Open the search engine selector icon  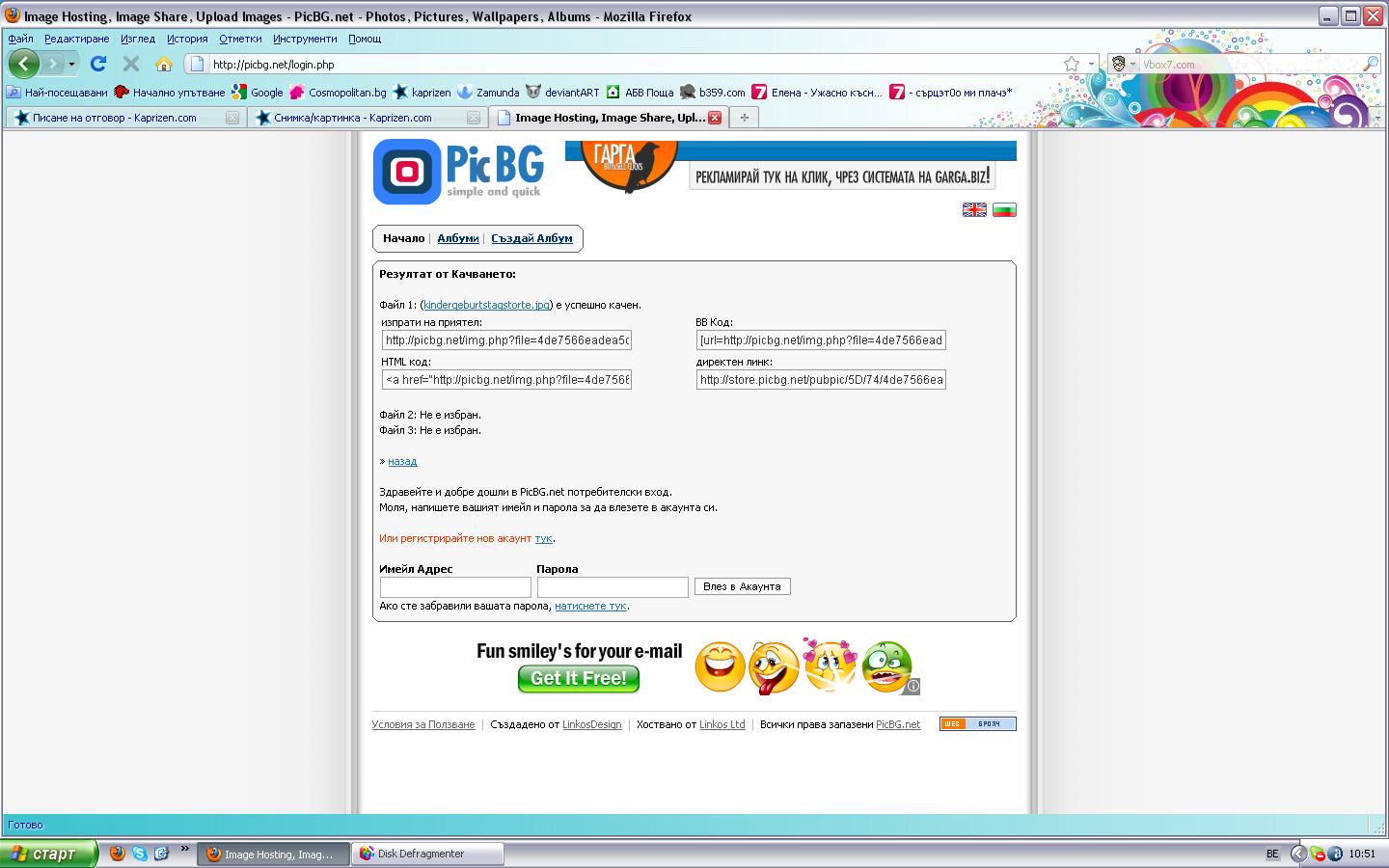pyautogui.click(x=1122, y=64)
